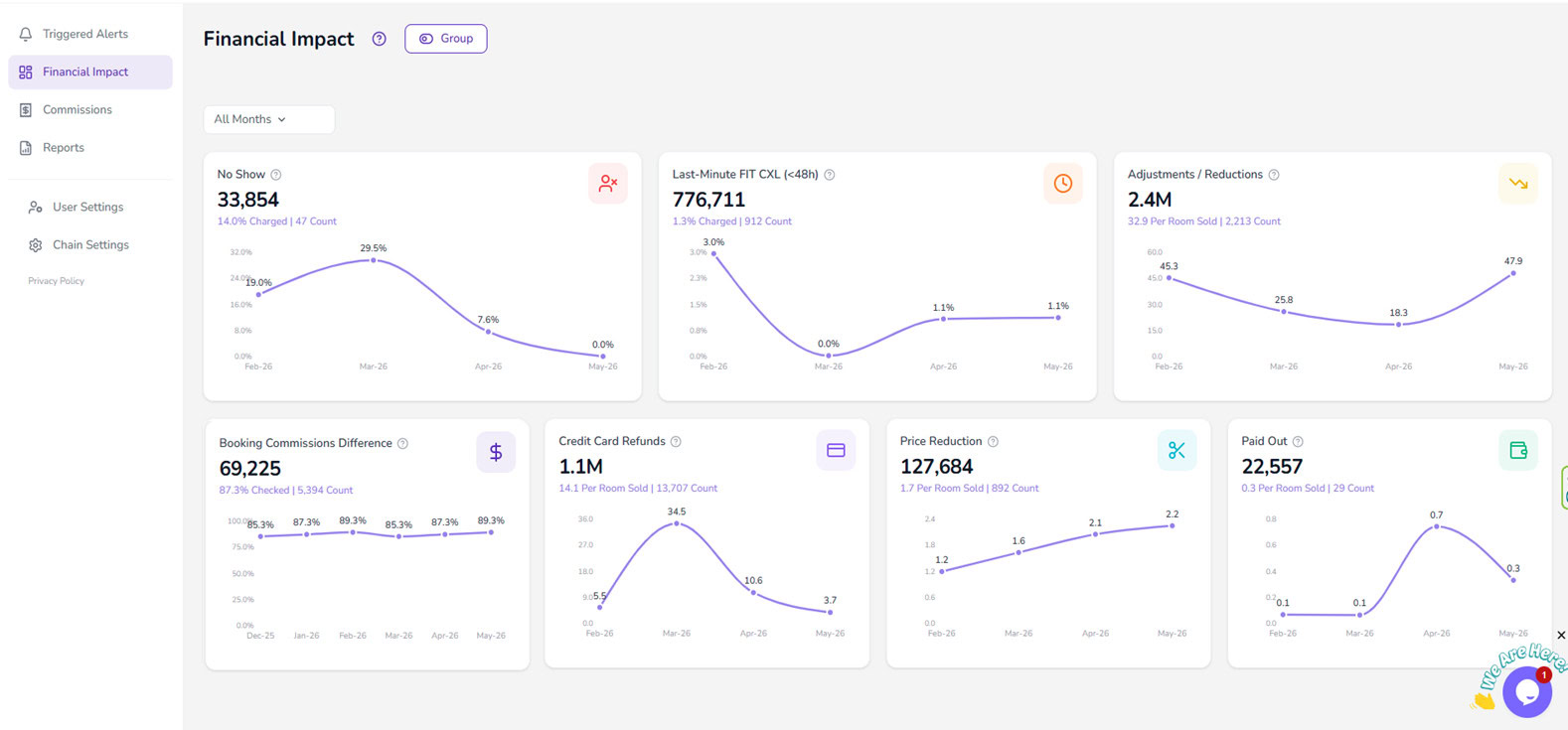Viewport: 1568px width, 730px height.
Task: Open the chat support bubble
Action: [1527, 691]
